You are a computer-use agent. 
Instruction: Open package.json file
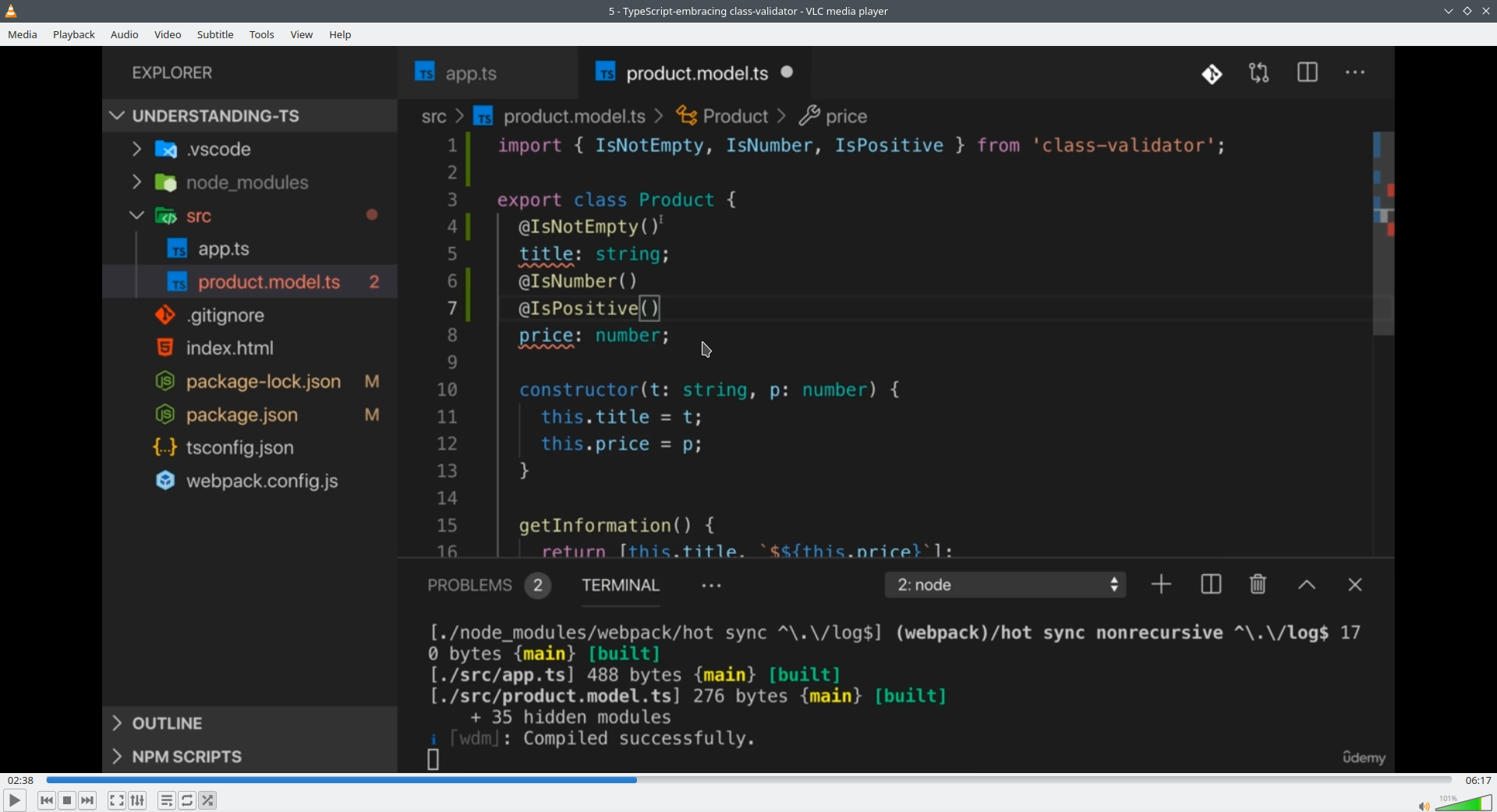[x=249, y=415]
